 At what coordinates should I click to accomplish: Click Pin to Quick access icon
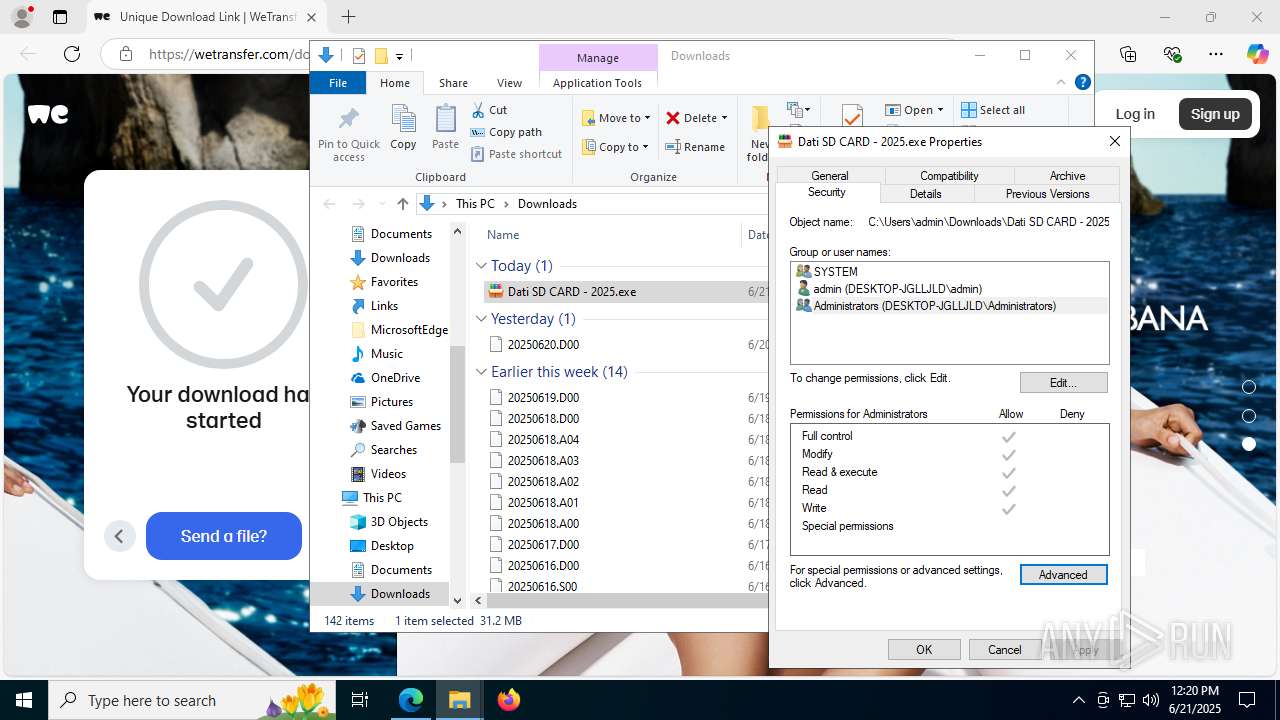point(349,133)
